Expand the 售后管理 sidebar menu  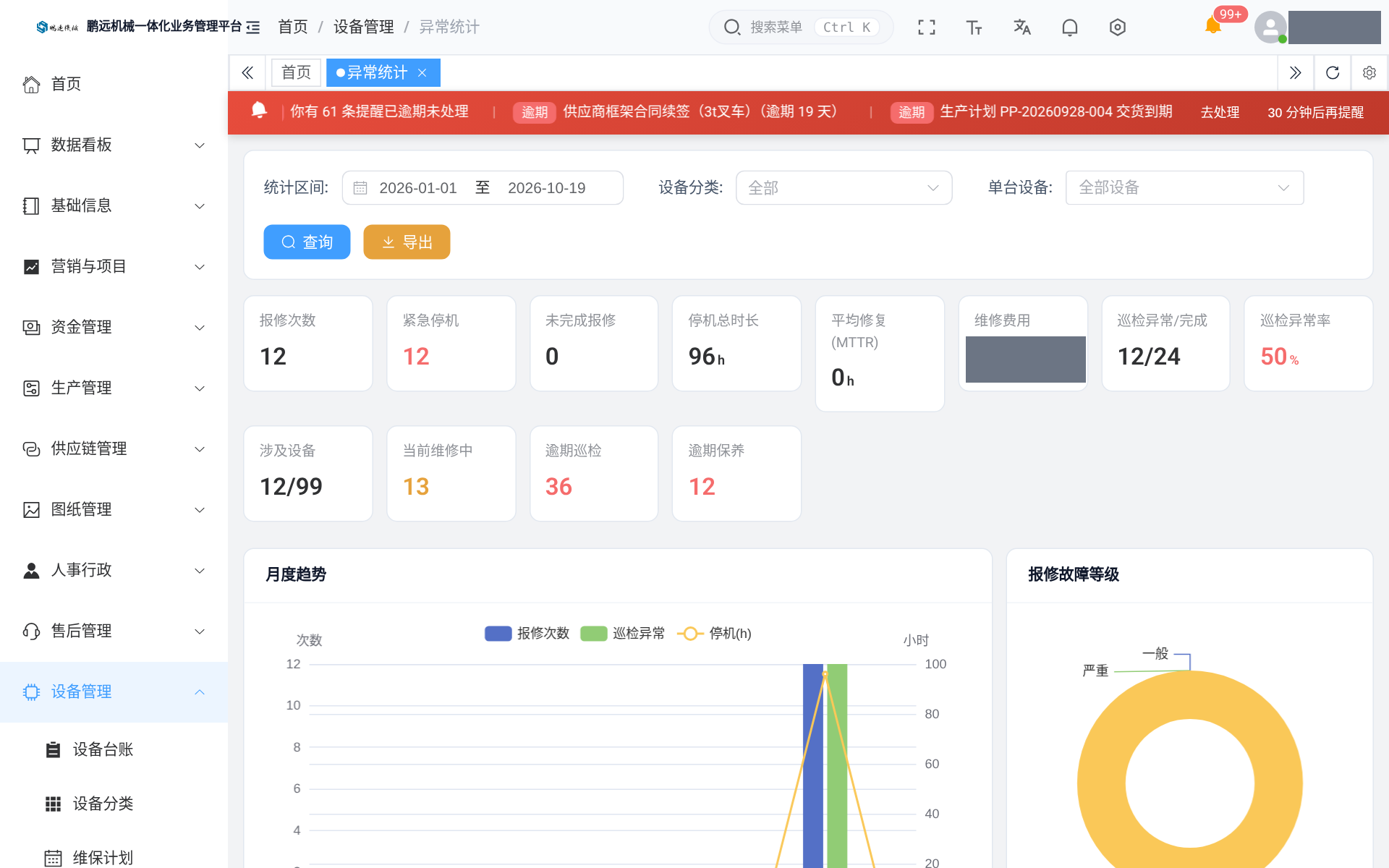point(114,631)
